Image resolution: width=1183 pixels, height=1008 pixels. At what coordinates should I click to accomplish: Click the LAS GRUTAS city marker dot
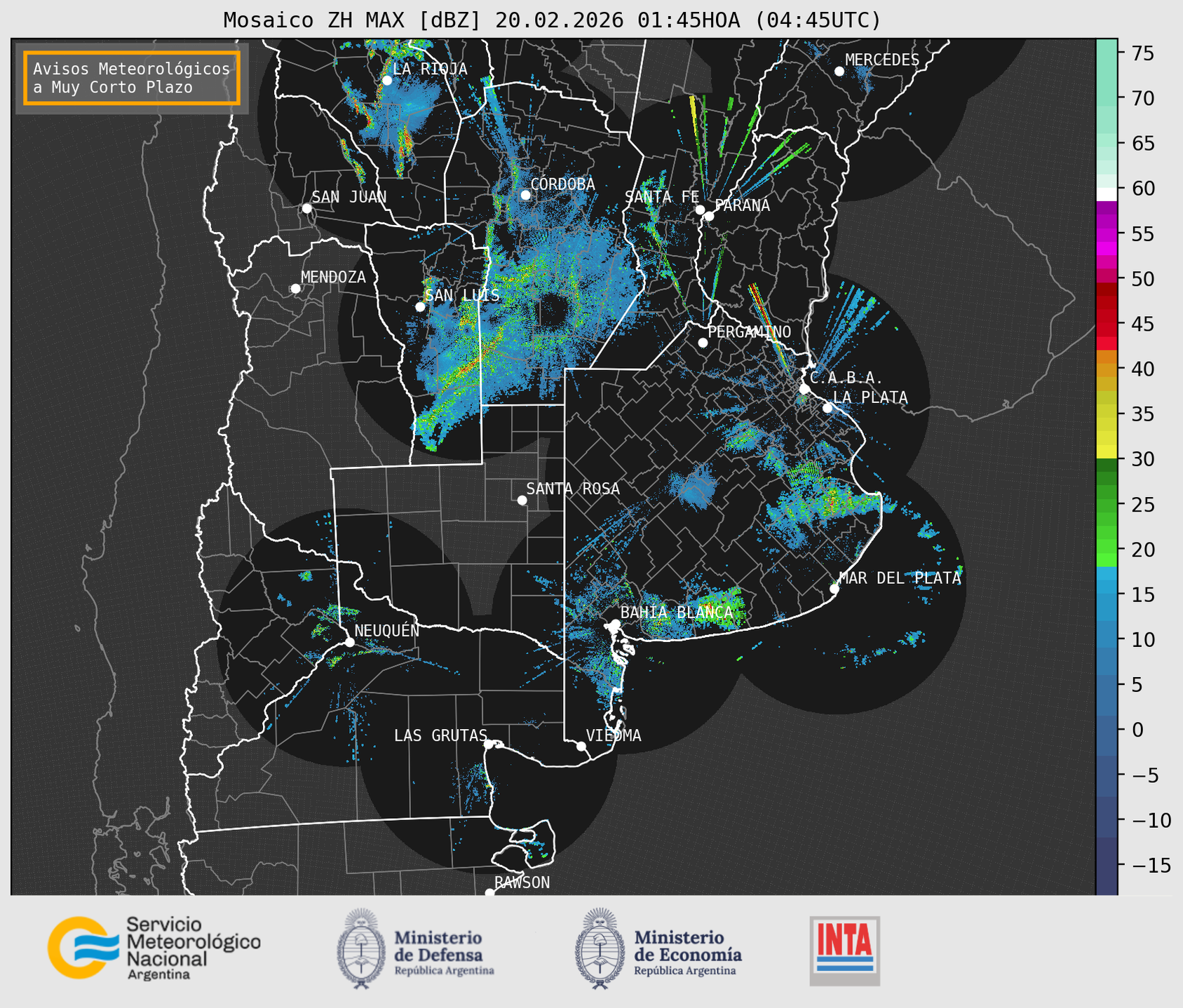click(x=489, y=744)
